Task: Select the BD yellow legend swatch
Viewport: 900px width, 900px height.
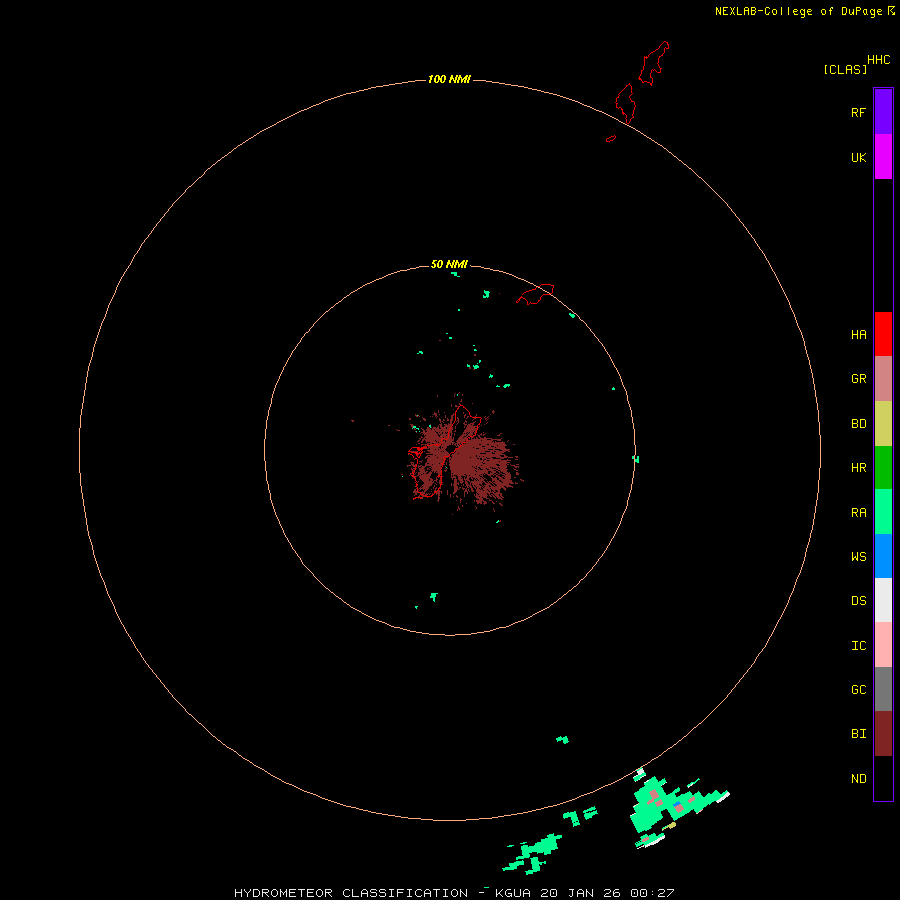Action: click(x=883, y=424)
